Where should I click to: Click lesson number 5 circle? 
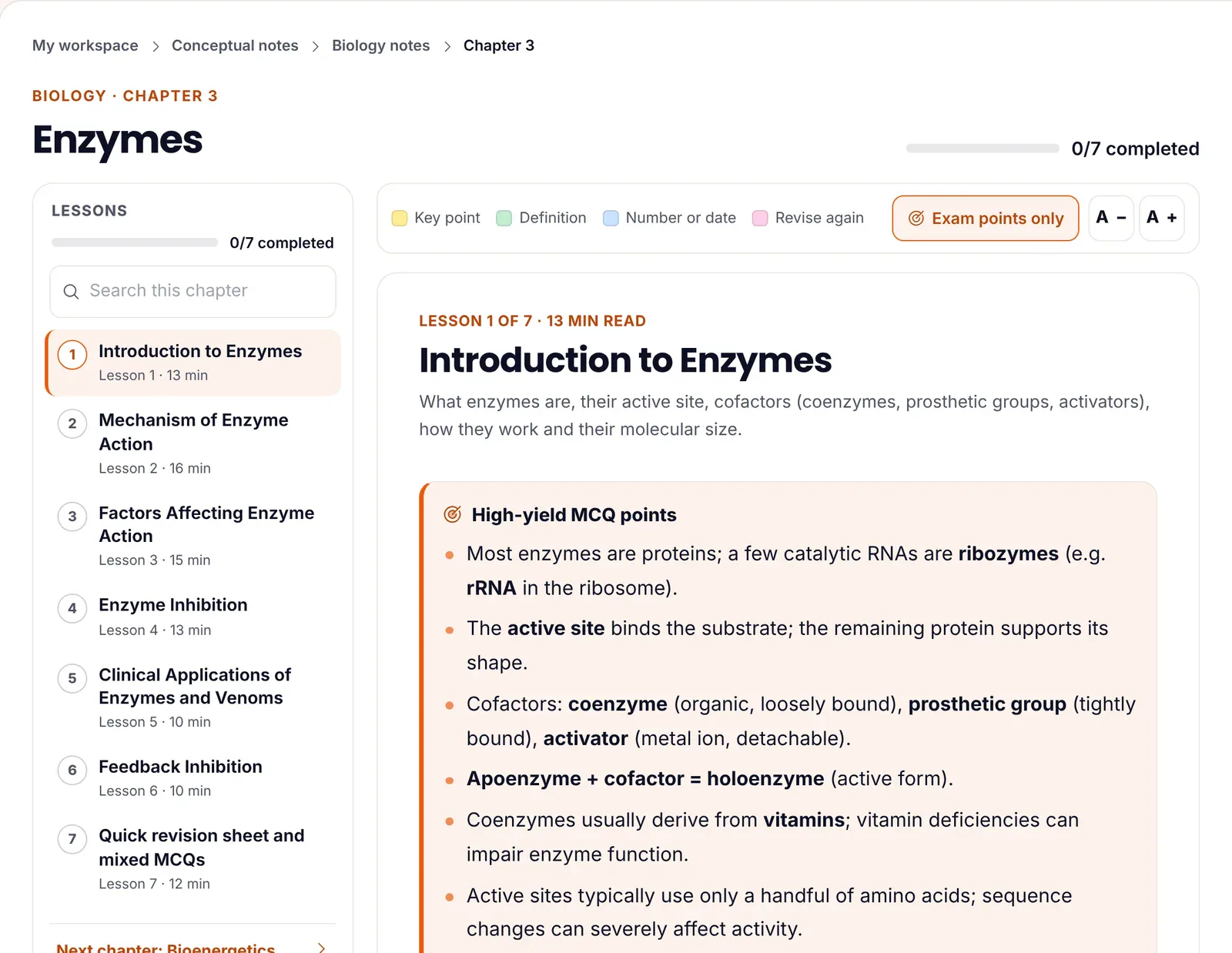point(72,678)
